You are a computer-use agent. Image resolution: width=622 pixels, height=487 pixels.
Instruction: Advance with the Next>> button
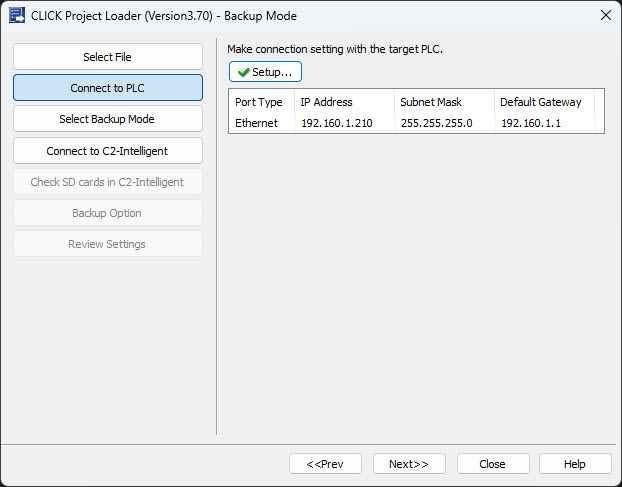click(409, 464)
